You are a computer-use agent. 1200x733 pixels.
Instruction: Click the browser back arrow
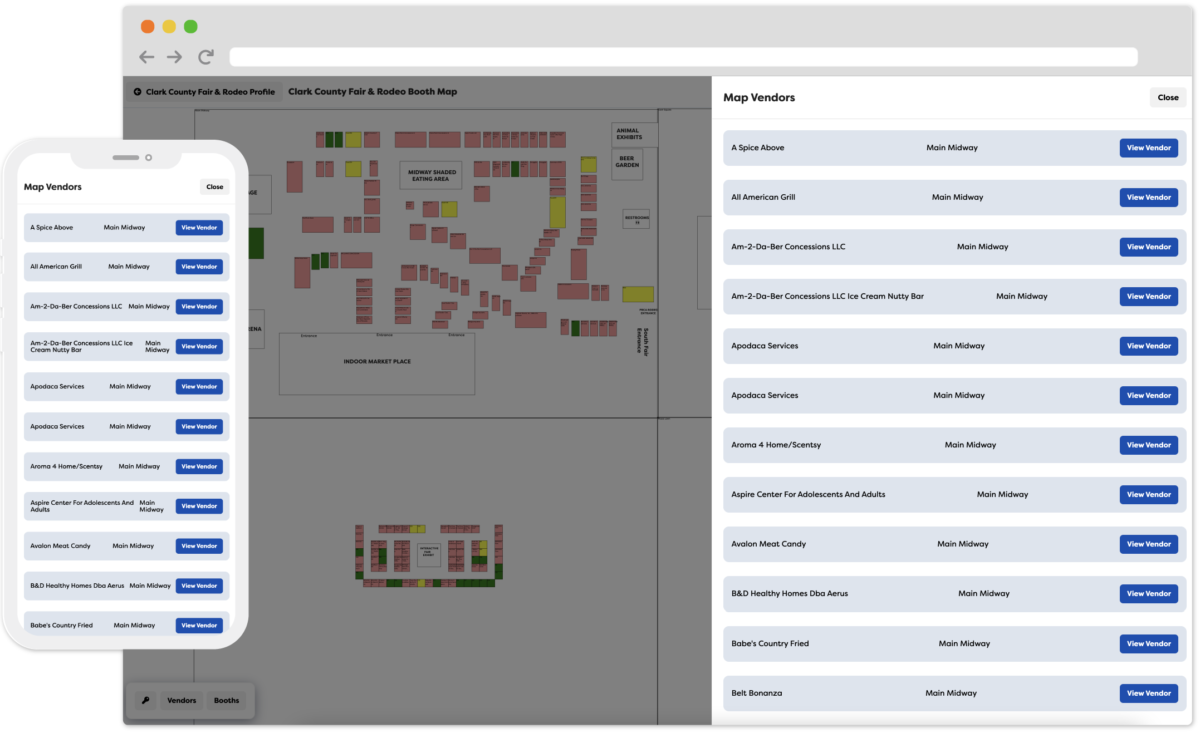[146, 57]
